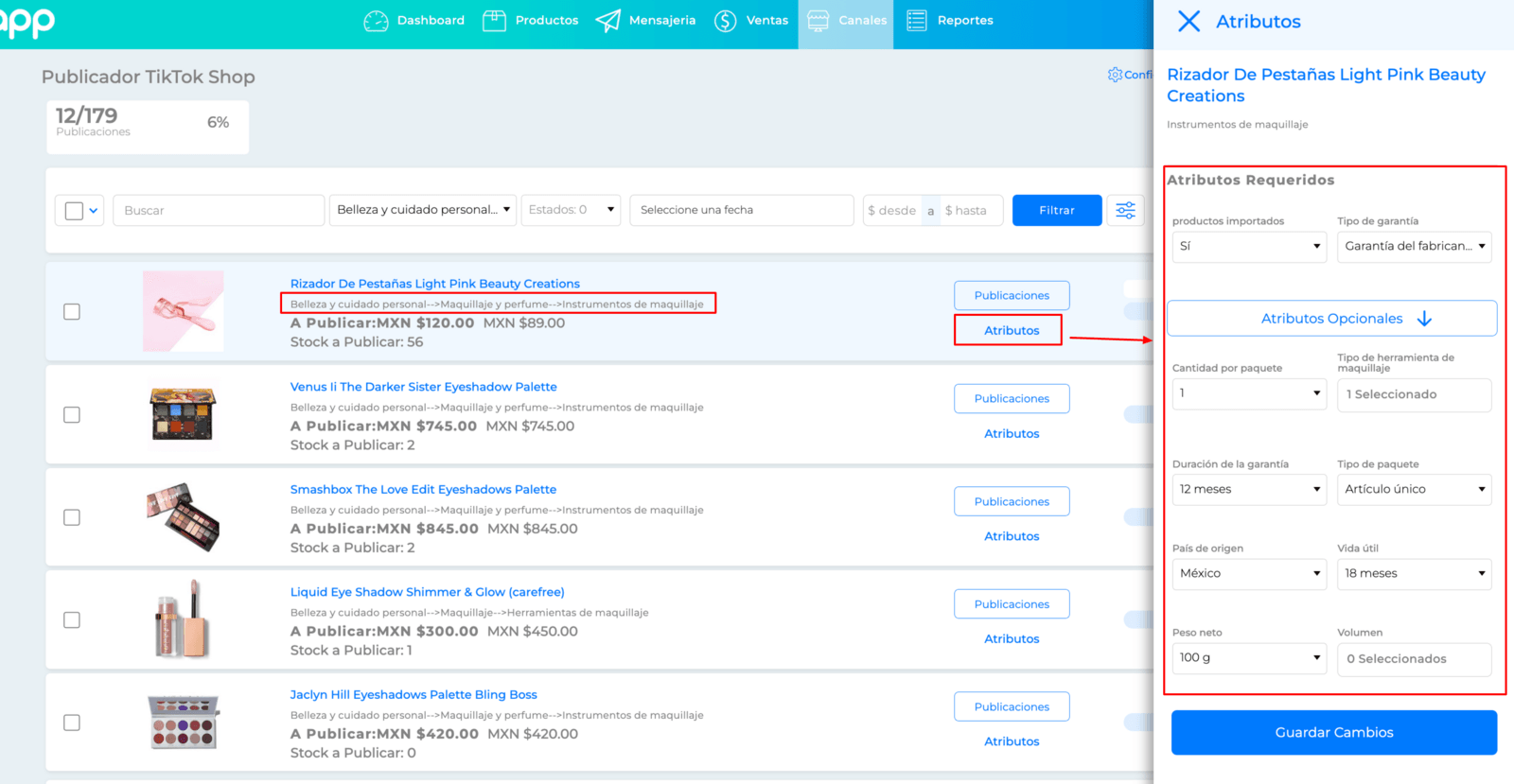This screenshot has width=1514, height=784.
Task: Open the Dashboard menu
Action: pos(431,20)
